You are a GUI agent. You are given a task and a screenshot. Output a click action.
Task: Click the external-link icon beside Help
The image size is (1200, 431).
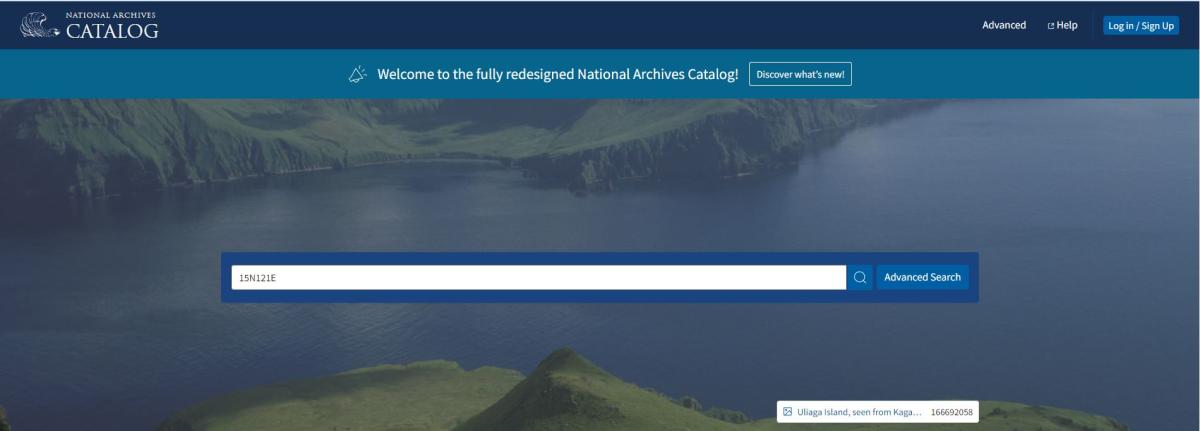[x=1051, y=26]
